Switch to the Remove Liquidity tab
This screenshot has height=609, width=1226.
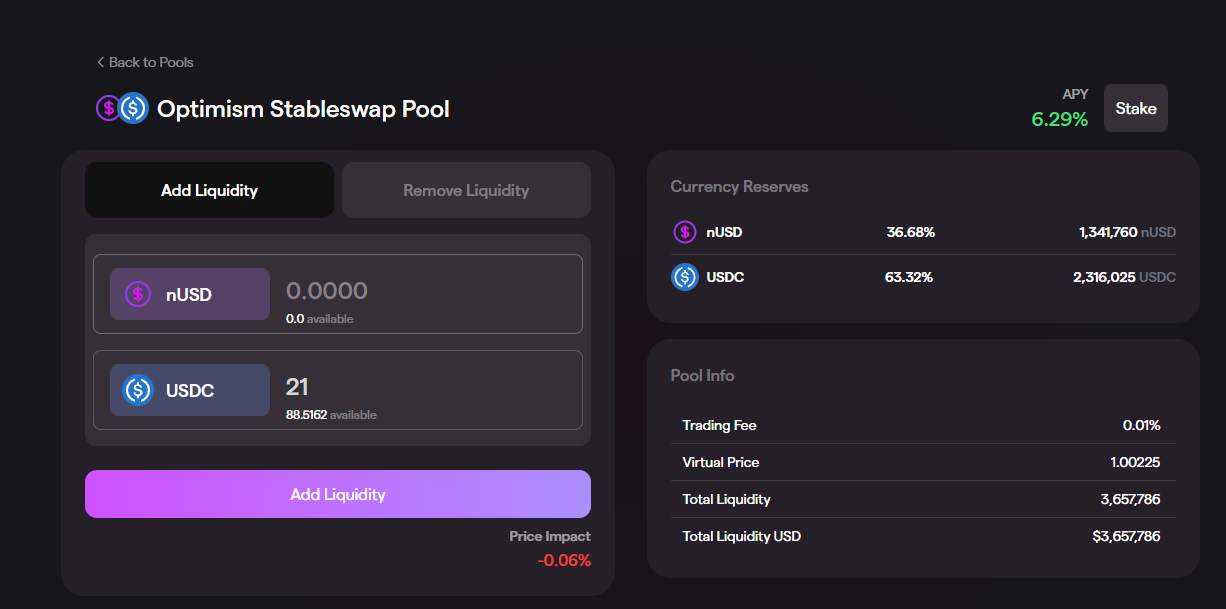click(466, 190)
